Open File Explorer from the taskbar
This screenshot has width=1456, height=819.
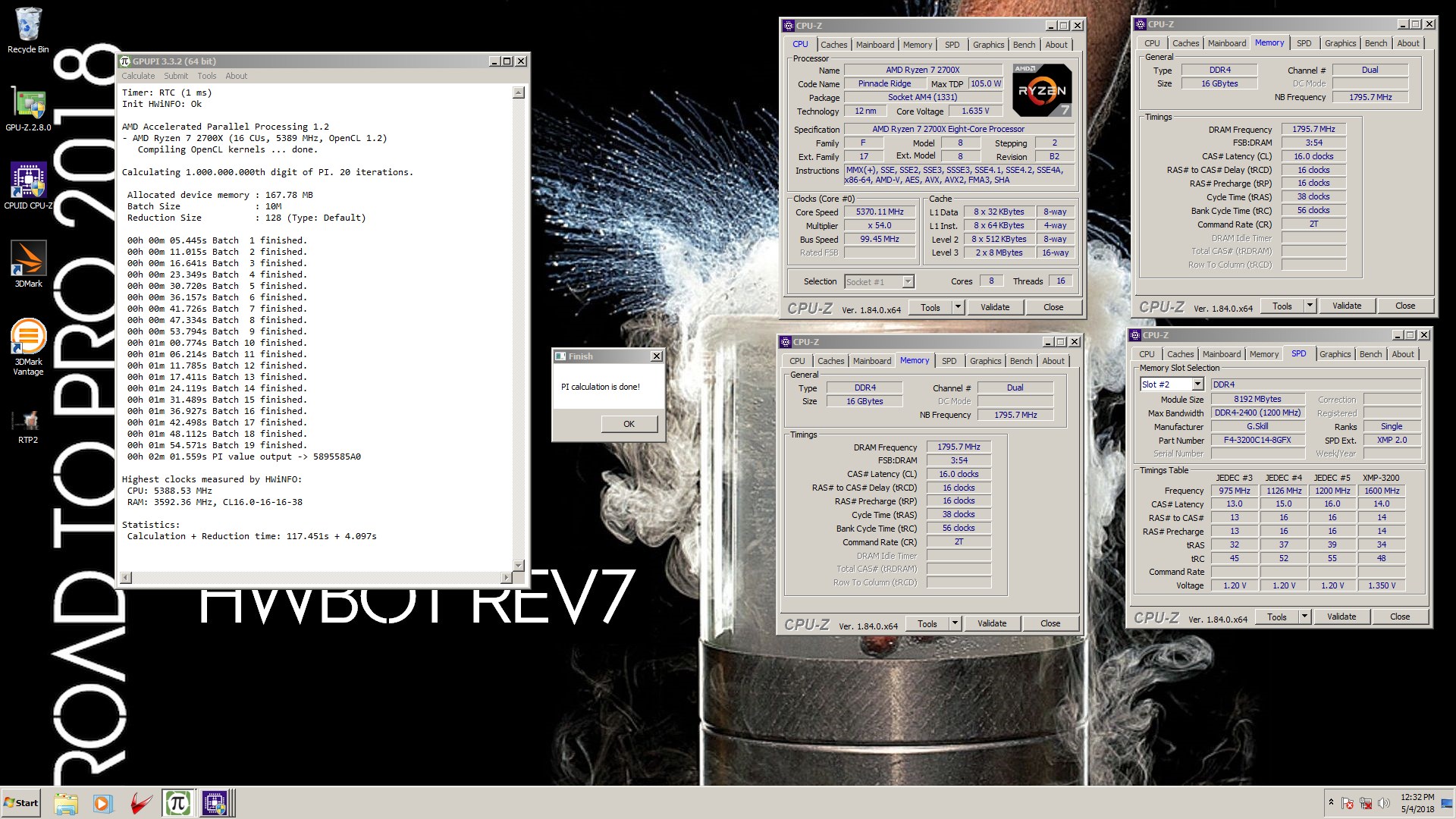(66, 803)
